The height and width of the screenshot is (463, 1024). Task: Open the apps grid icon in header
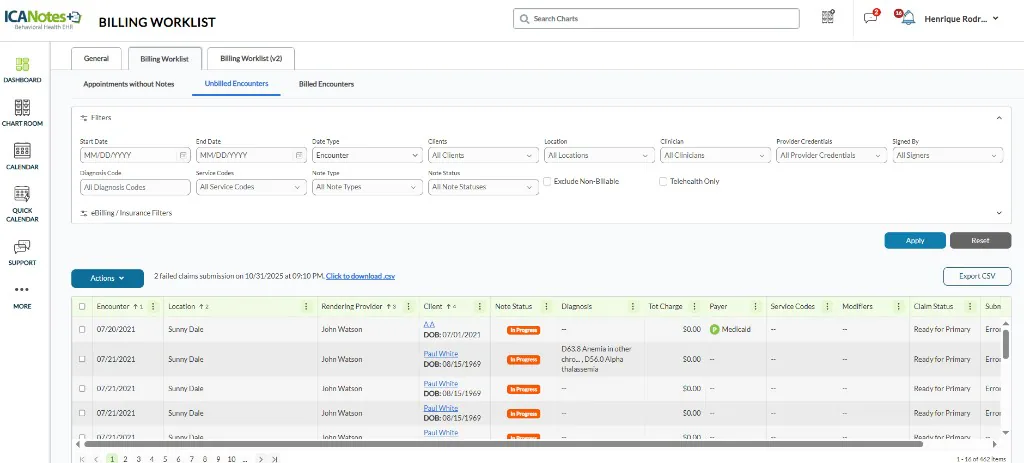828,18
